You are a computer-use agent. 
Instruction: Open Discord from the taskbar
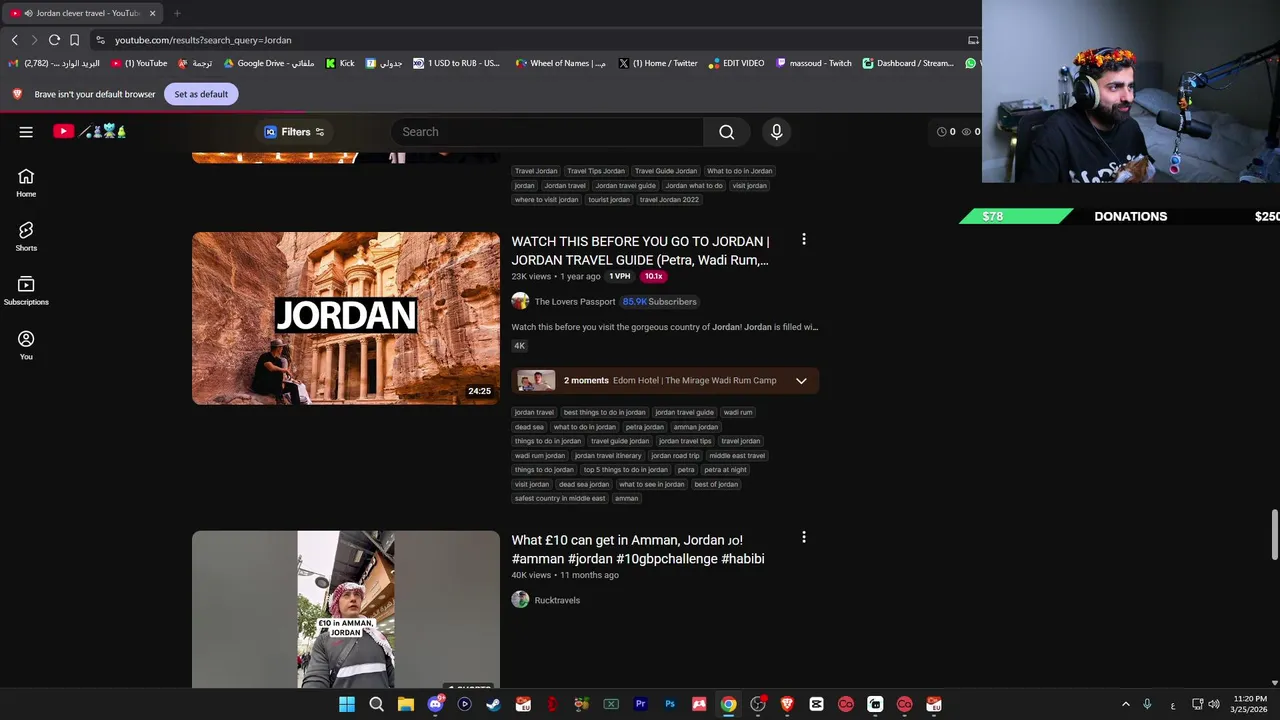click(435, 704)
